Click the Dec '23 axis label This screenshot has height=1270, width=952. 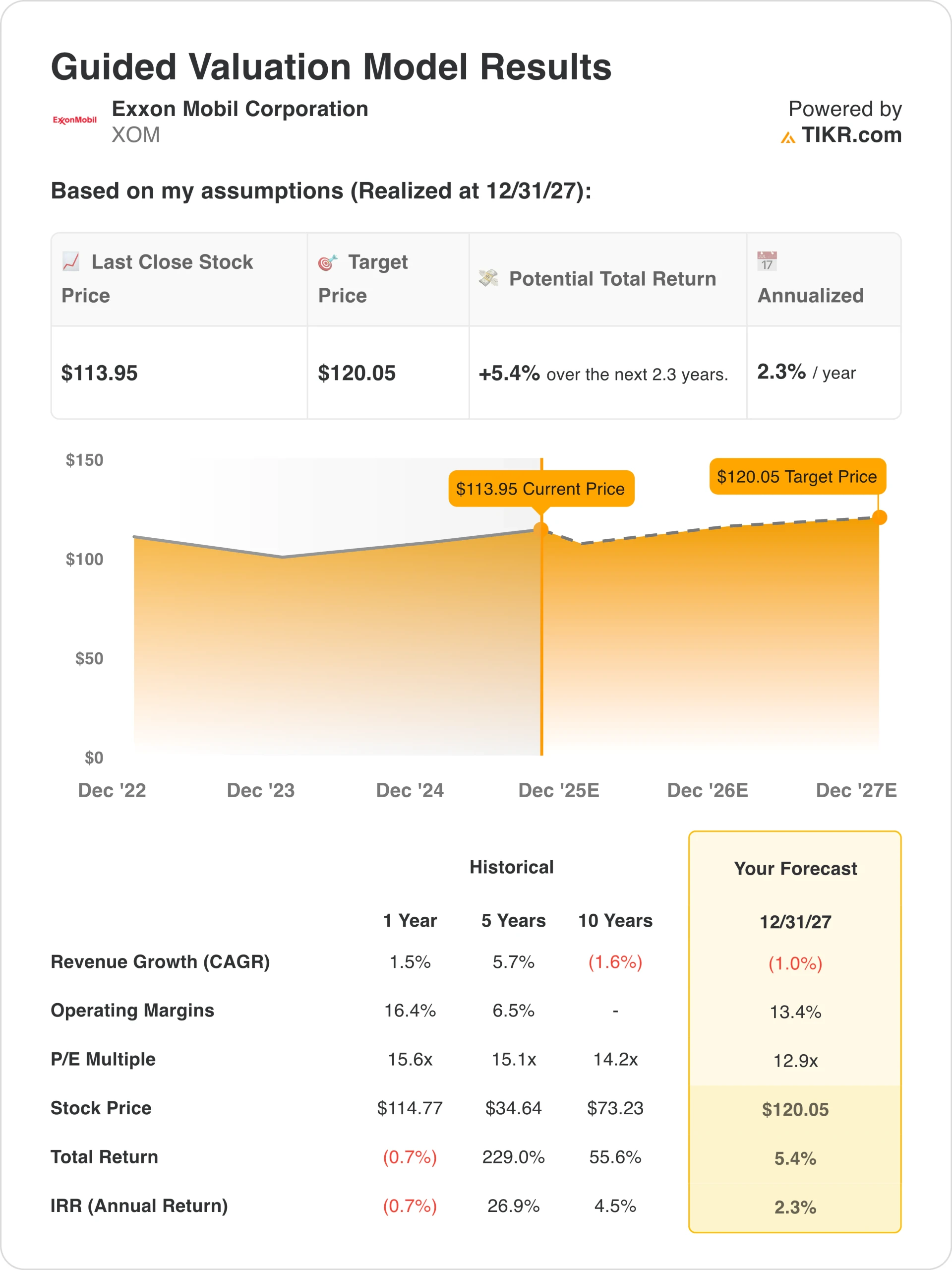[260, 790]
